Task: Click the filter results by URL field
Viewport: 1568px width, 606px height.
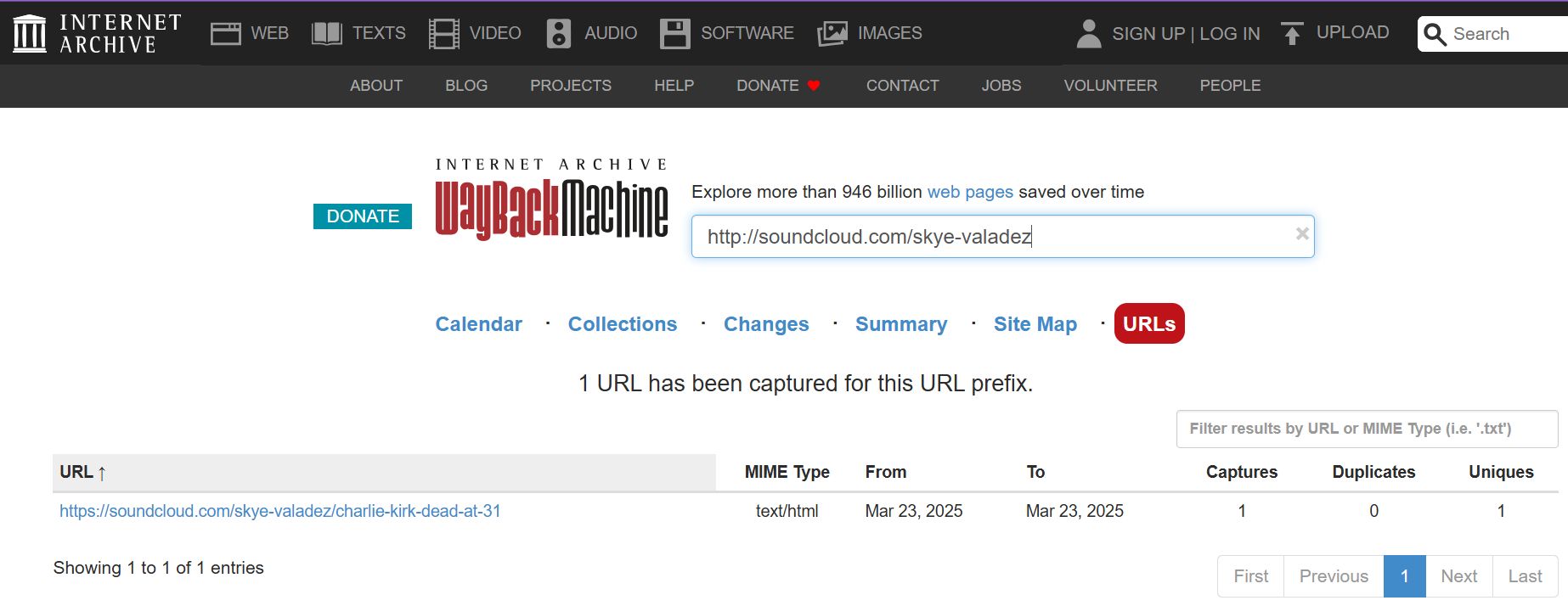Action: (x=1366, y=429)
